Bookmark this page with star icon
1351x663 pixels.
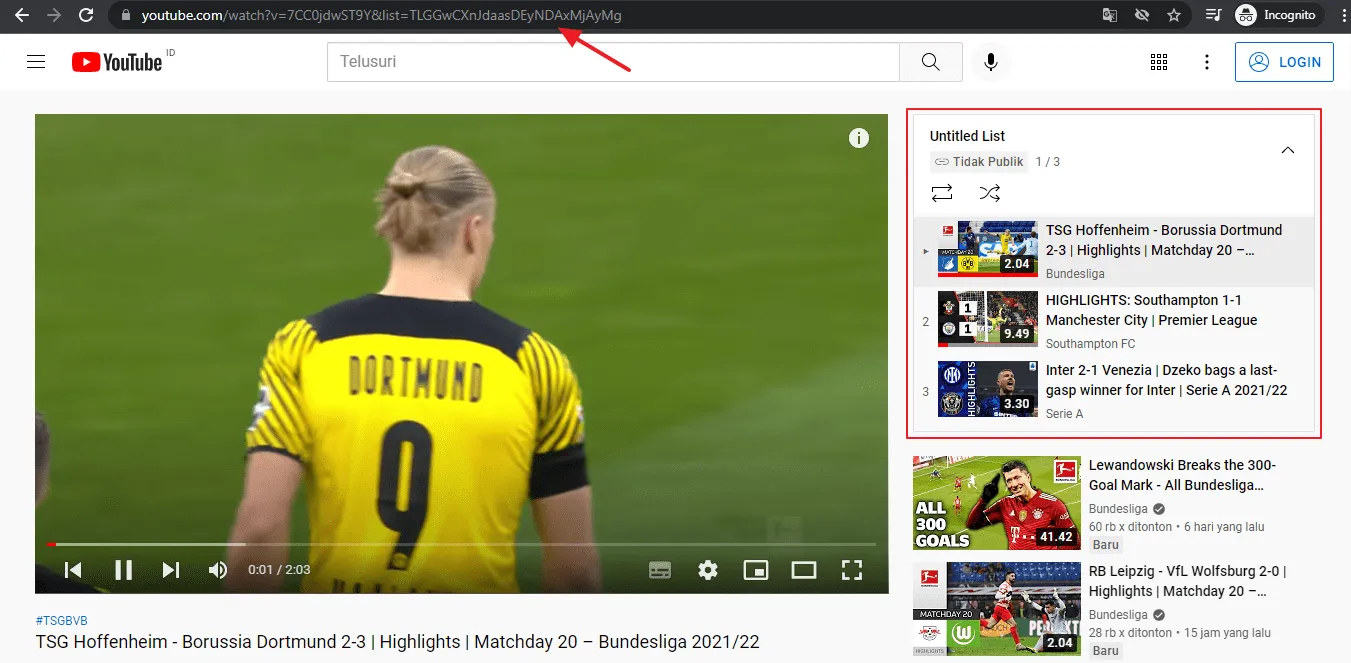click(1174, 15)
